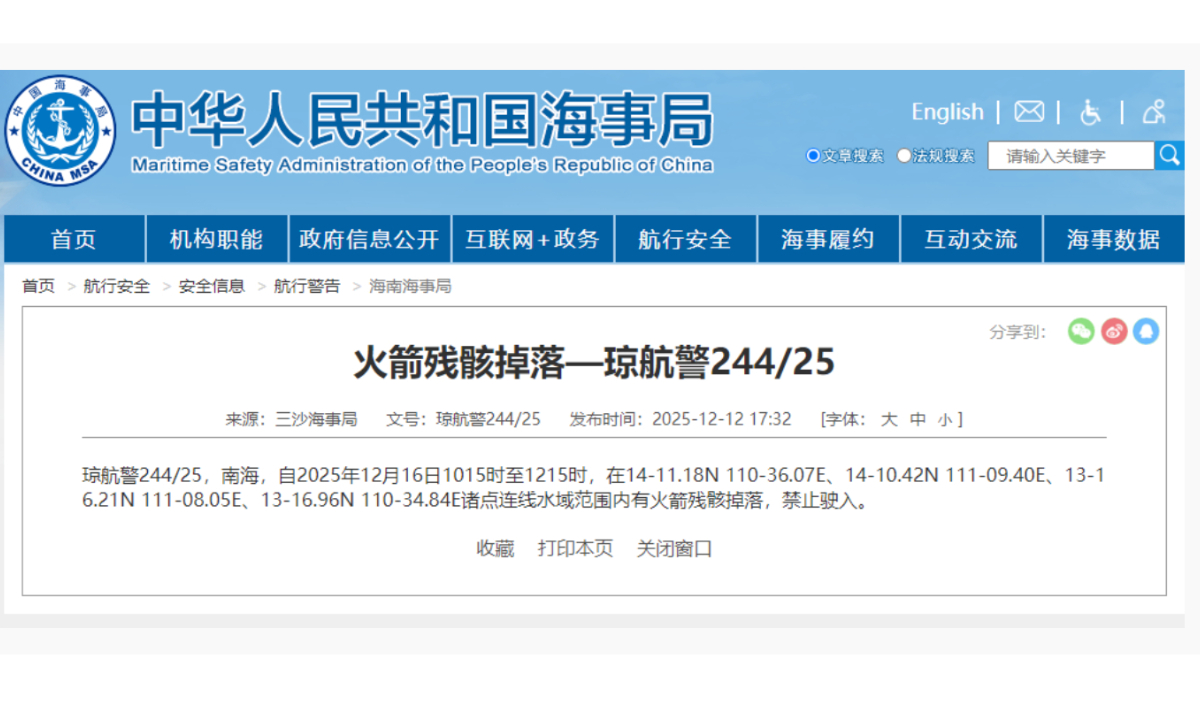Share via the blue QQ icon
Screen dimensions: 1200x720
(x=1147, y=331)
